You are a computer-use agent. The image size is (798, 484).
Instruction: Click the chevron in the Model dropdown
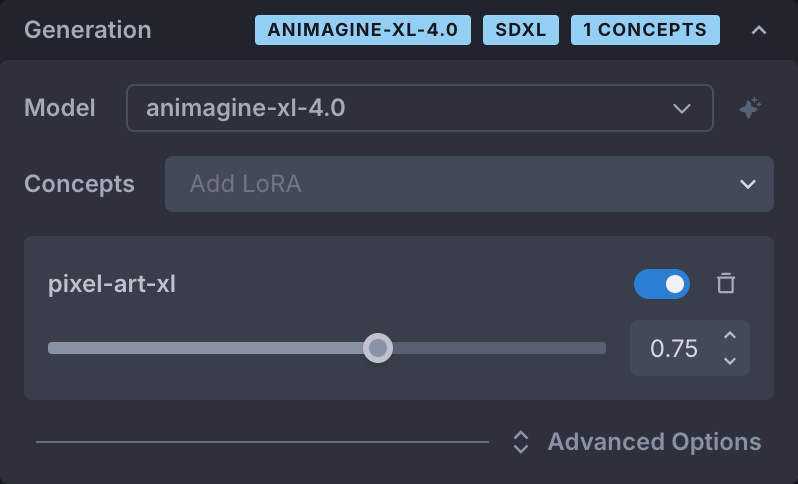682,108
